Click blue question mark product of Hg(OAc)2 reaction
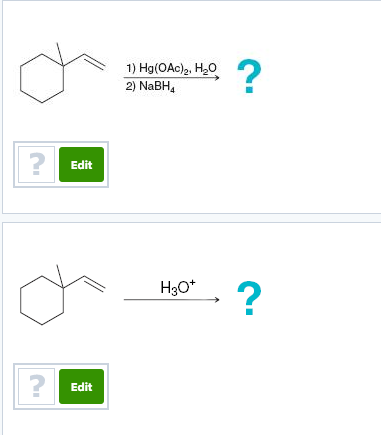The image size is (381, 435). (249, 76)
